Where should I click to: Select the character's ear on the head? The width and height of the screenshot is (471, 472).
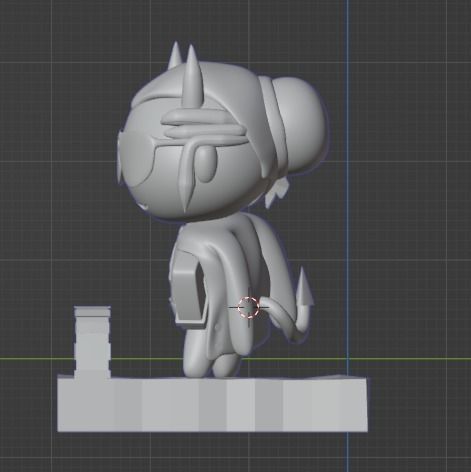click(x=206, y=165)
